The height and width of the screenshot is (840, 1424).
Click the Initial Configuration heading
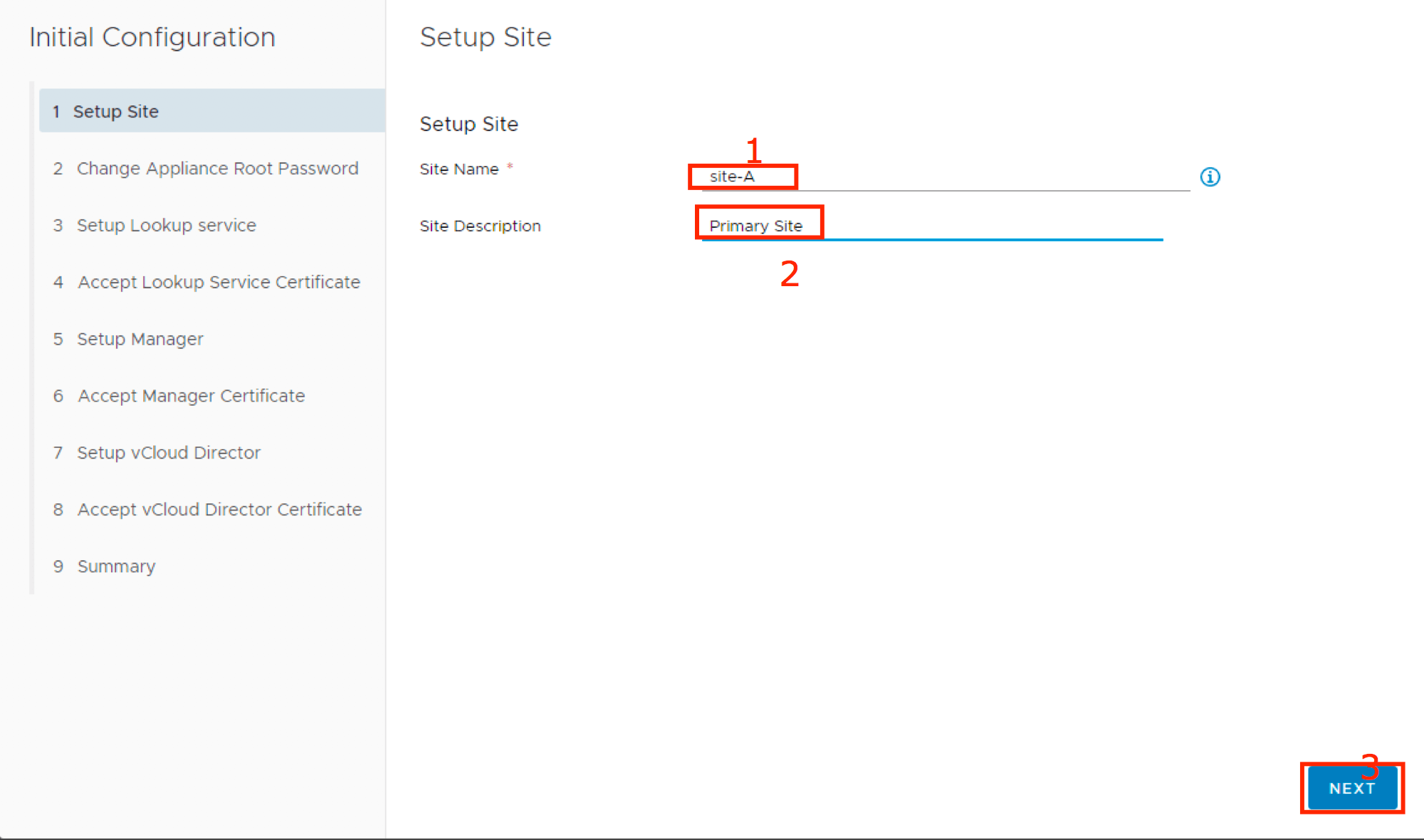point(152,37)
